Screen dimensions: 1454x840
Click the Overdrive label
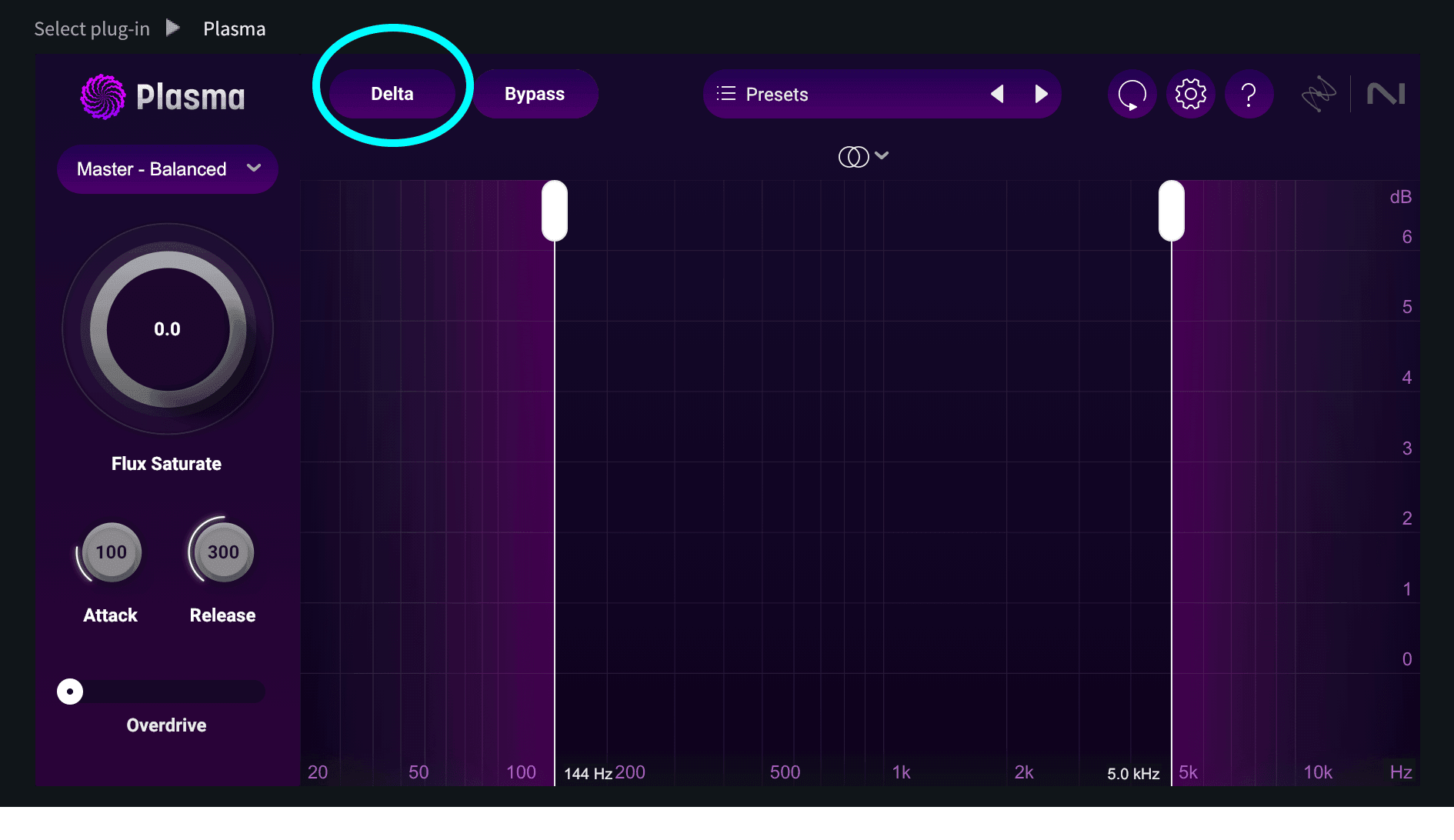point(166,725)
